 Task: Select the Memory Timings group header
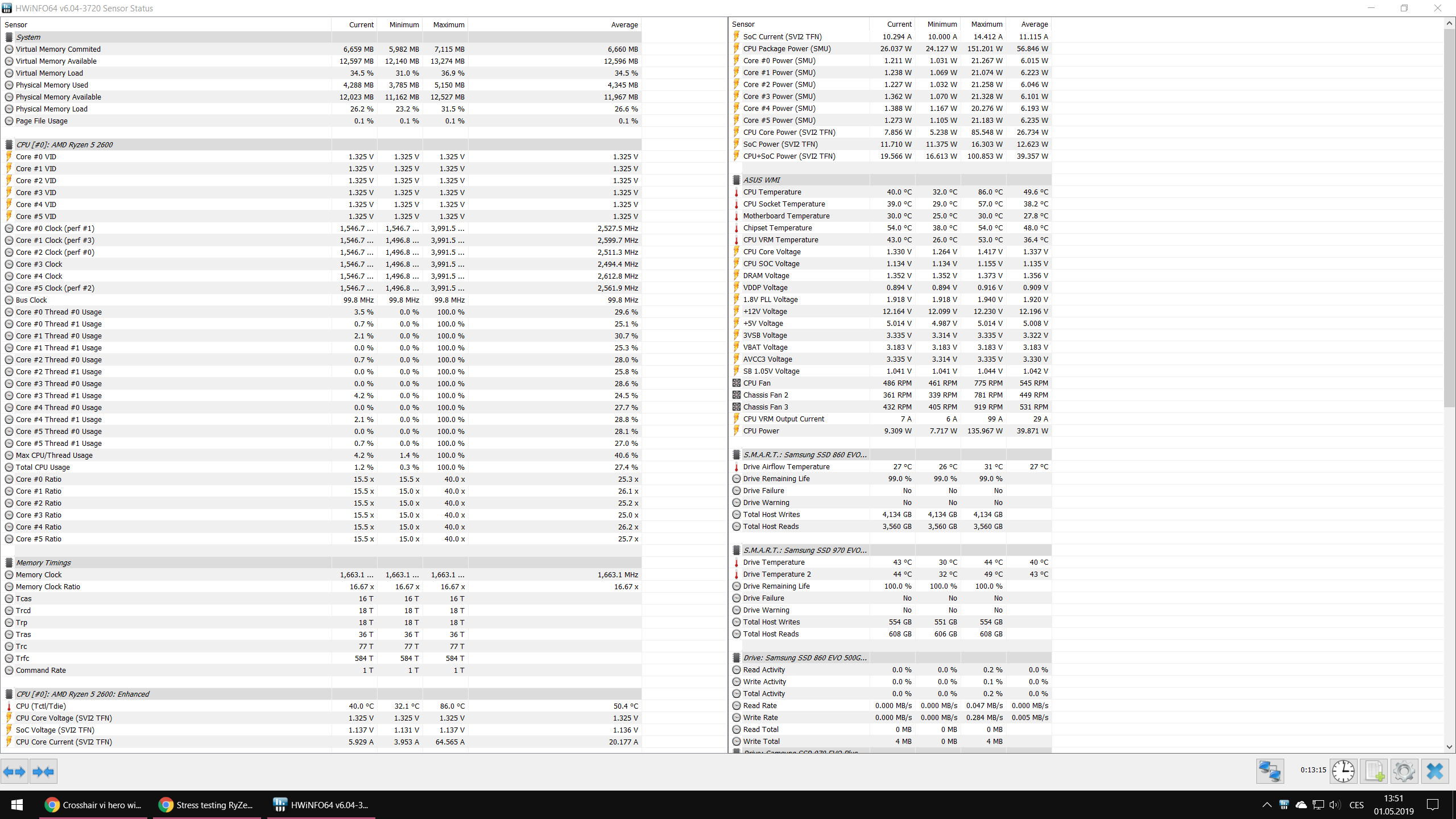click(x=43, y=562)
